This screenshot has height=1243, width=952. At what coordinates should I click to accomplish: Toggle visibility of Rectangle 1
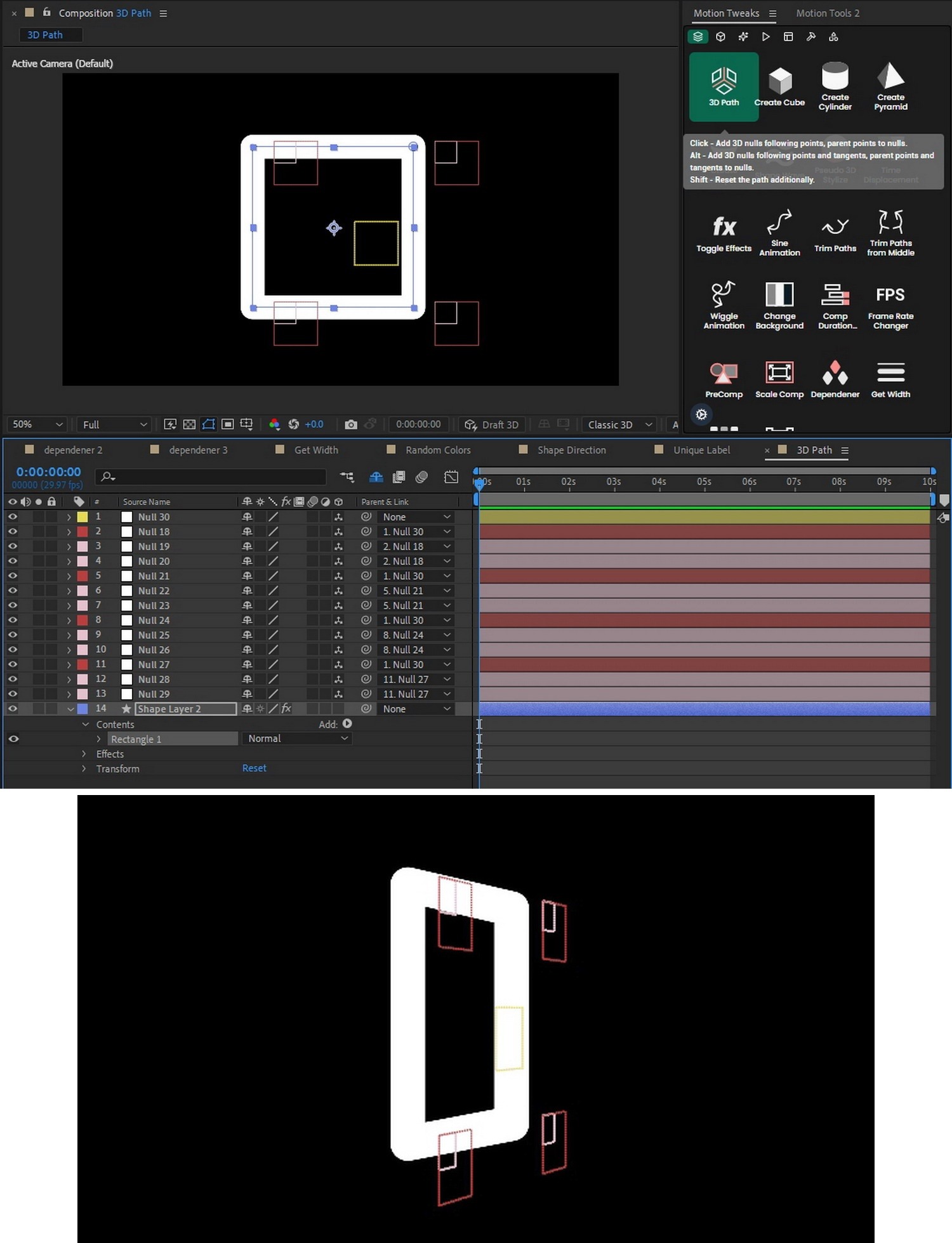click(13, 739)
